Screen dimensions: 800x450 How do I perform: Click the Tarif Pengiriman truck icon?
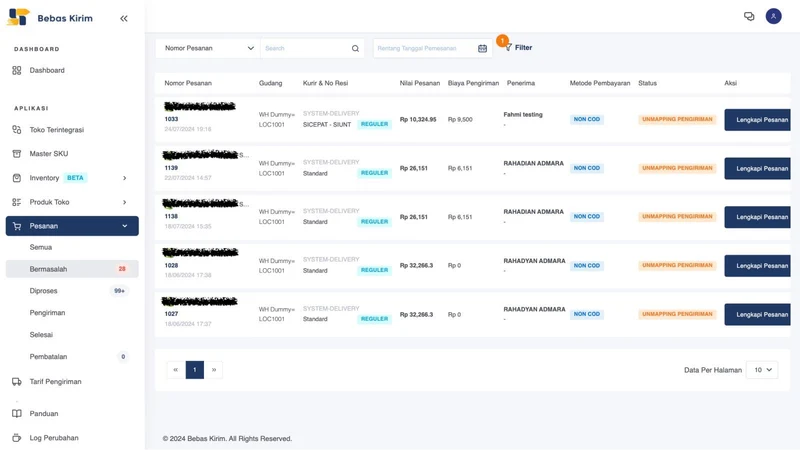[x=17, y=382]
